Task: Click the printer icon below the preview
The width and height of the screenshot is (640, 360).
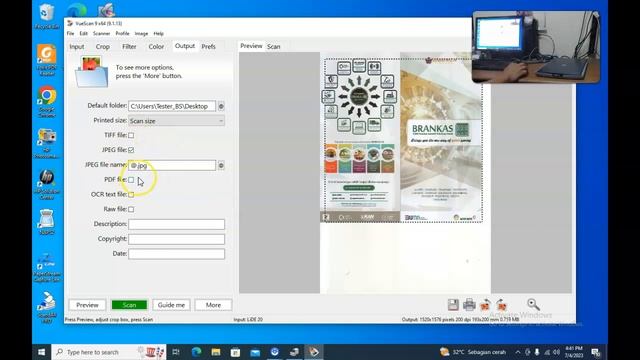Action: (x=469, y=305)
